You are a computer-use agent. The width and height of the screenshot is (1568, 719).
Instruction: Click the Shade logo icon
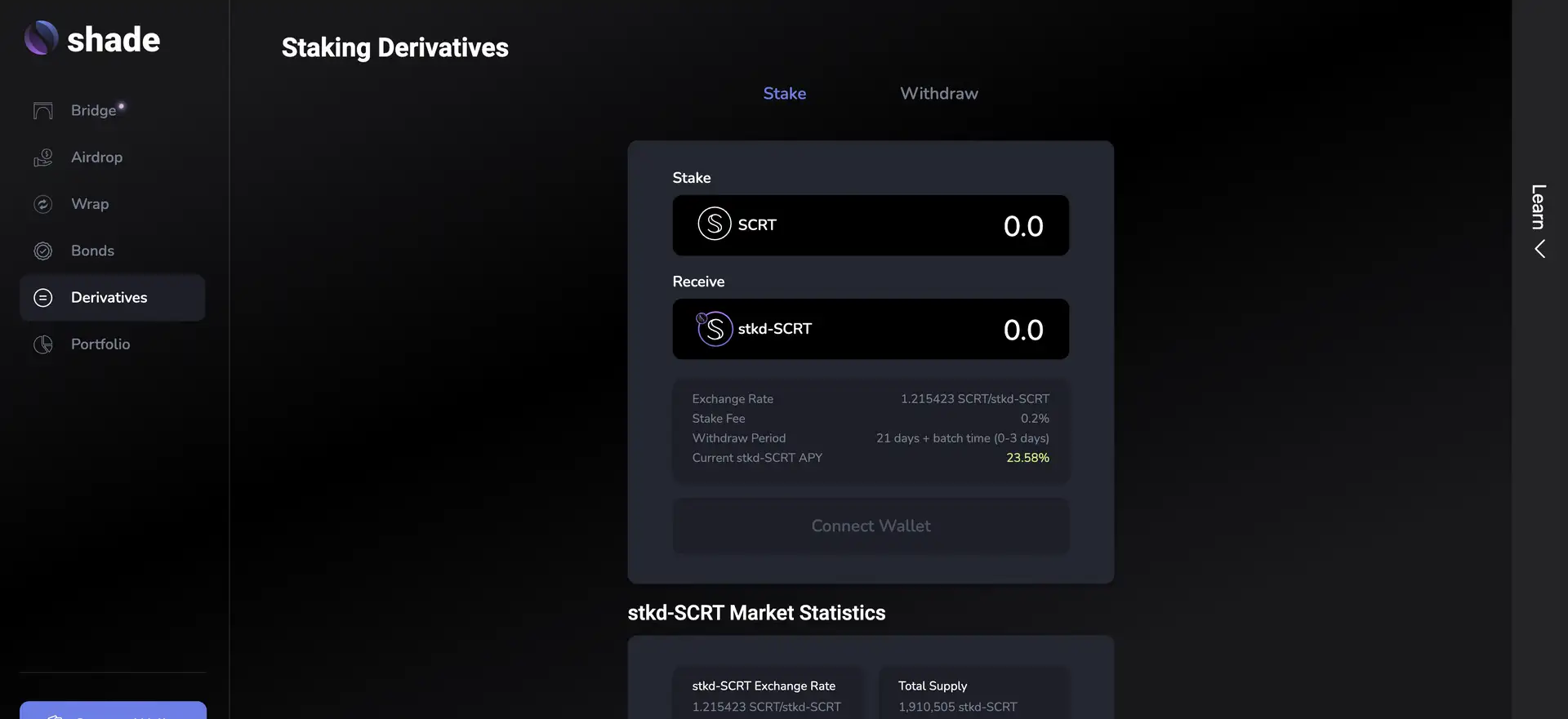pos(41,38)
